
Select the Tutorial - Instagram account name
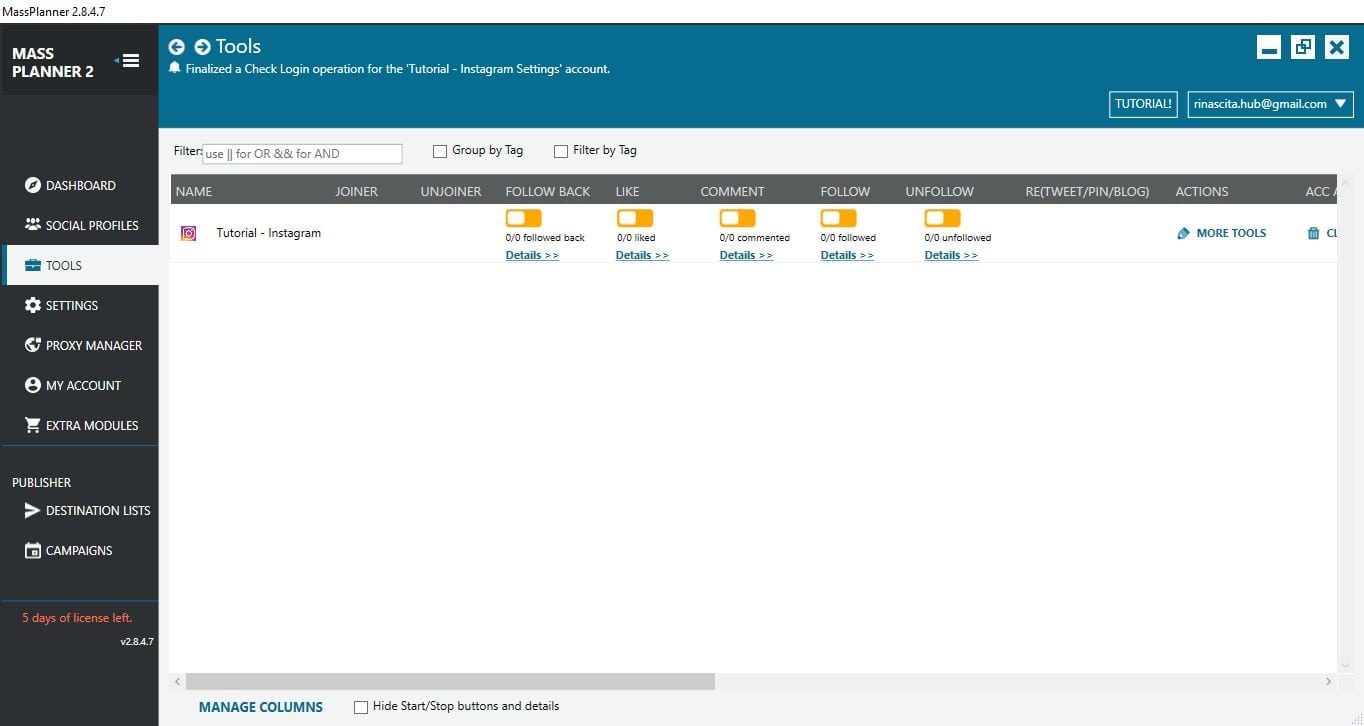tap(269, 233)
